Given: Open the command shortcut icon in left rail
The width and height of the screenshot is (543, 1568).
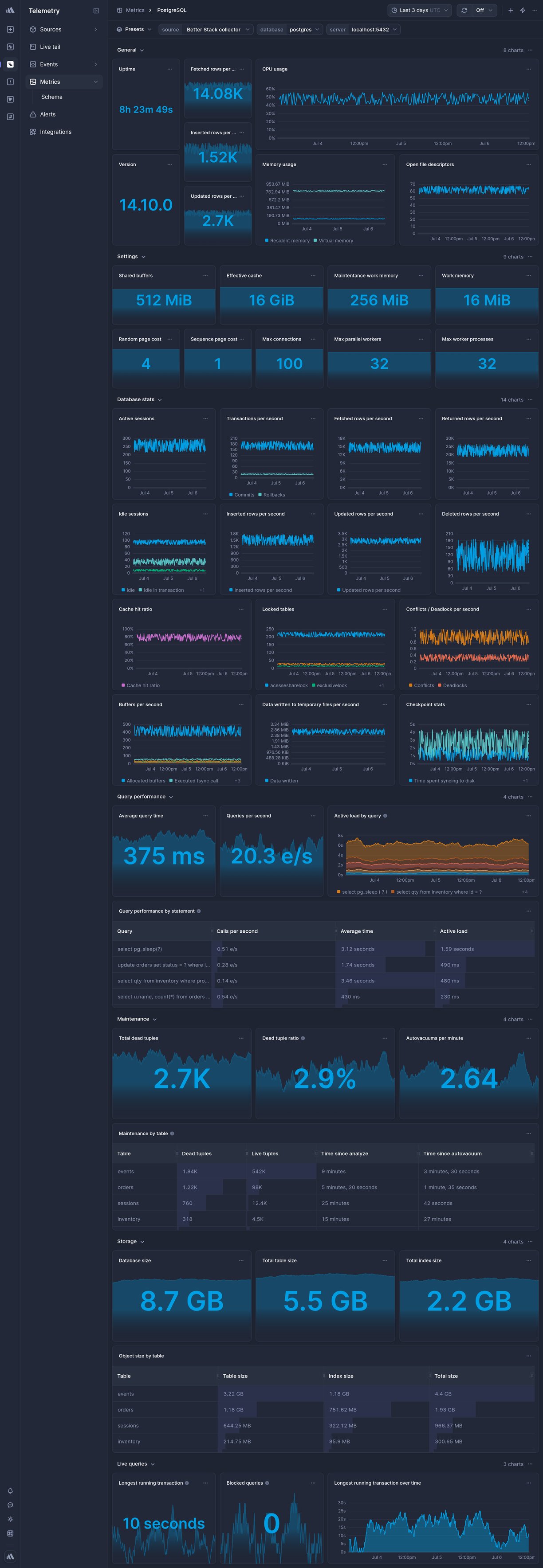Looking at the screenshot, I should click(10, 1533).
